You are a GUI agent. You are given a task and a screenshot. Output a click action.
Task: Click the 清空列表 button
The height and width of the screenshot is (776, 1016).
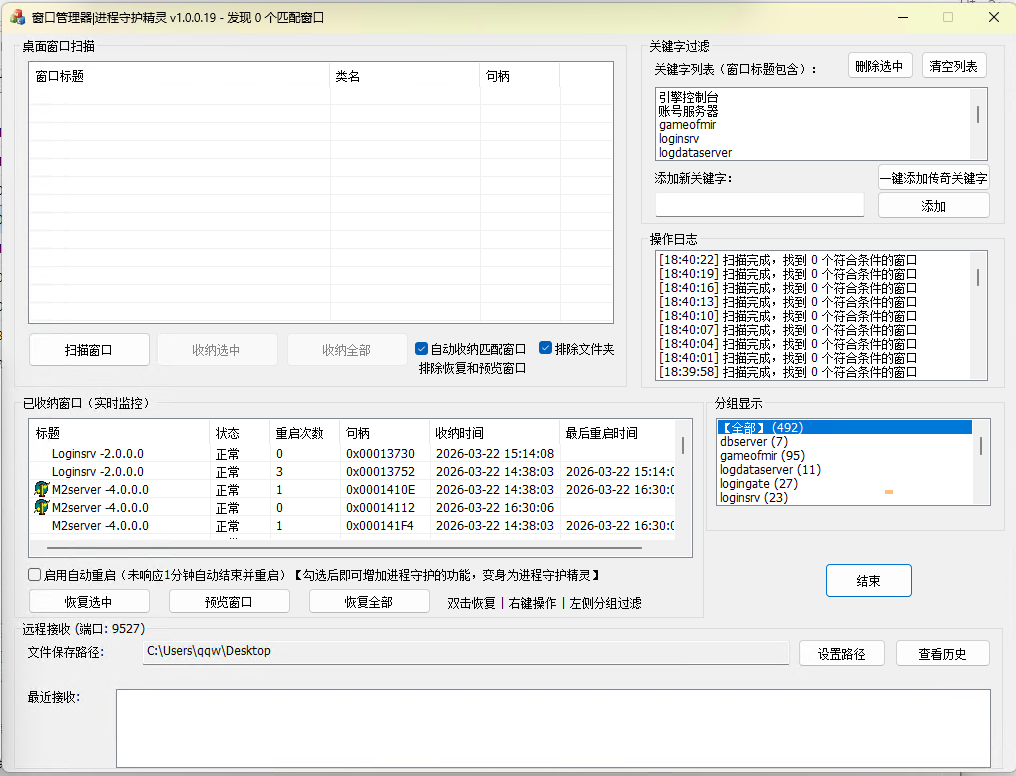(x=954, y=66)
